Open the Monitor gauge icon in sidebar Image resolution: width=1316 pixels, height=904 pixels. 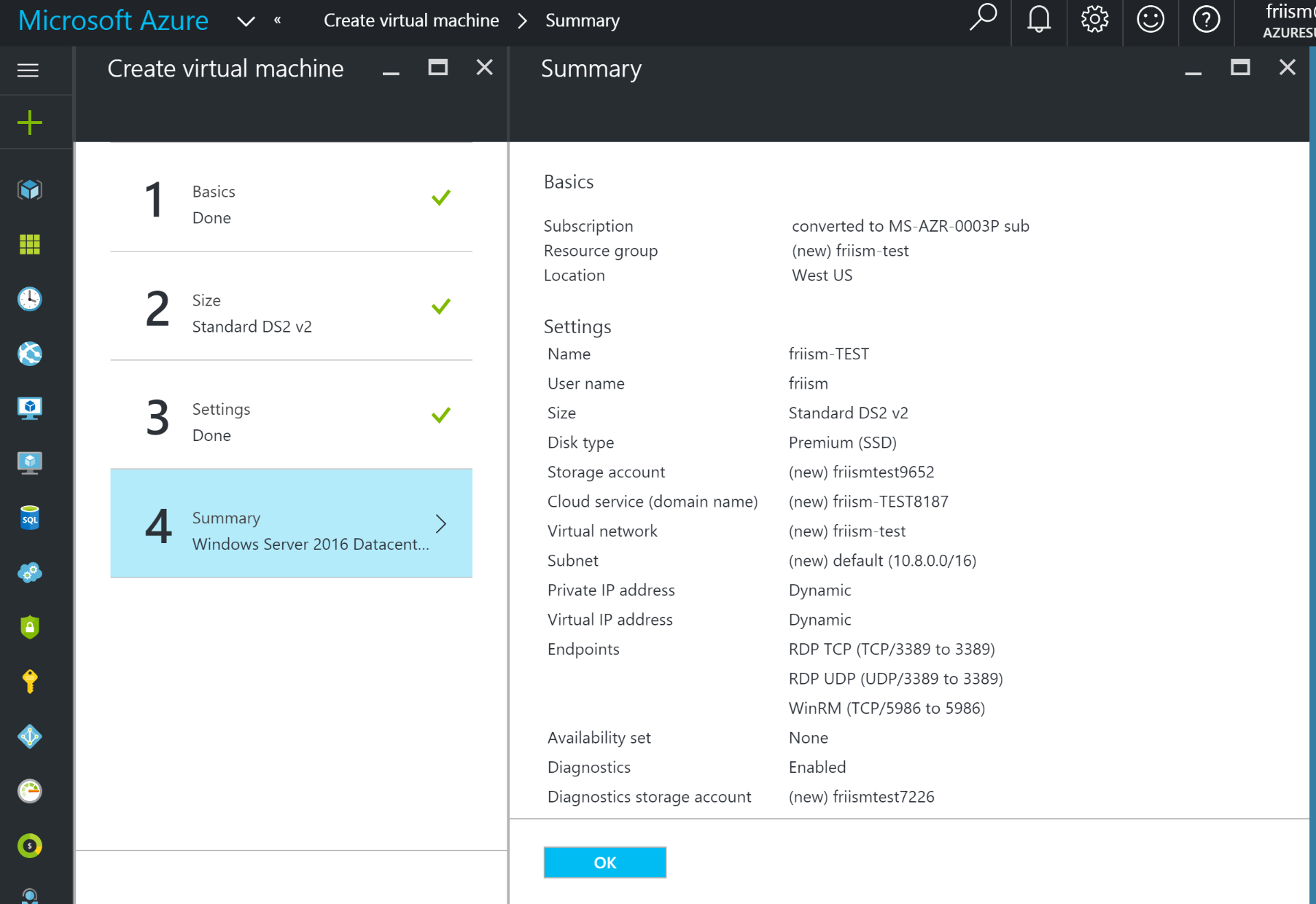29,791
